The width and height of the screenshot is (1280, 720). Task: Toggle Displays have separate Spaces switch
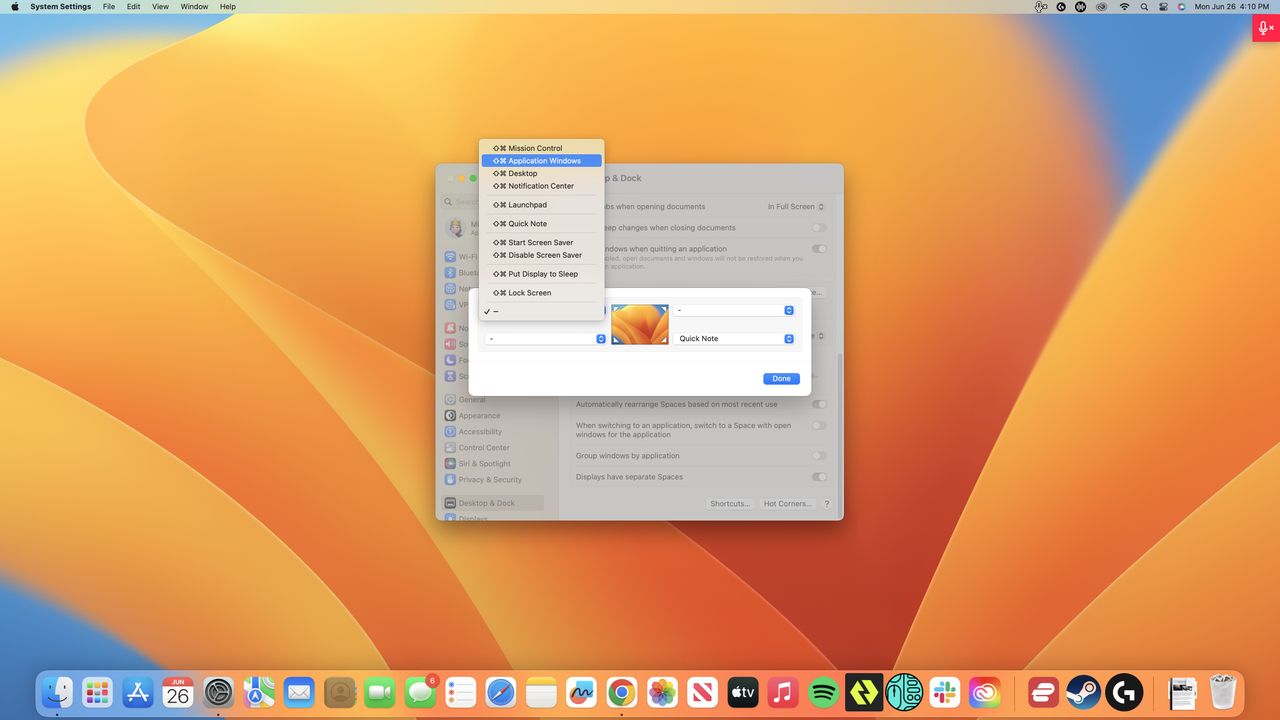[x=819, y=477]
